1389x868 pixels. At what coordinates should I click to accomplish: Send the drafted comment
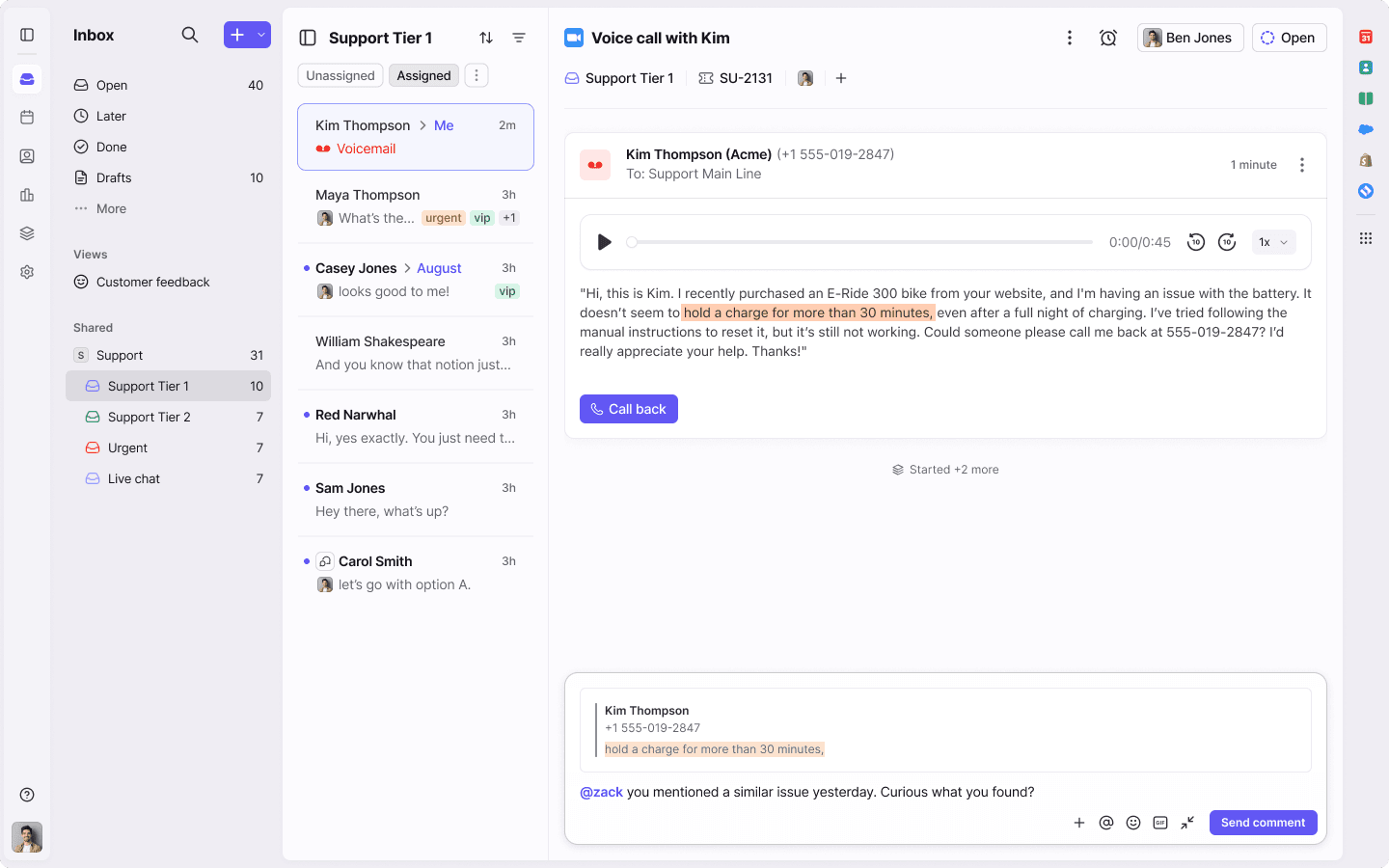pyautogui.click(x=1263, y=823)
